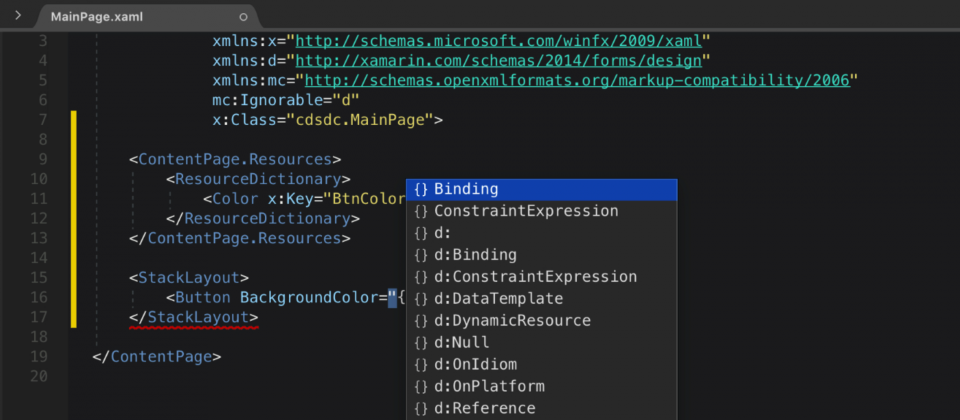Screen dimensions: 960x420
Task: Click the unsaved dot on MainPage.xaml tab
Action: 243,17
